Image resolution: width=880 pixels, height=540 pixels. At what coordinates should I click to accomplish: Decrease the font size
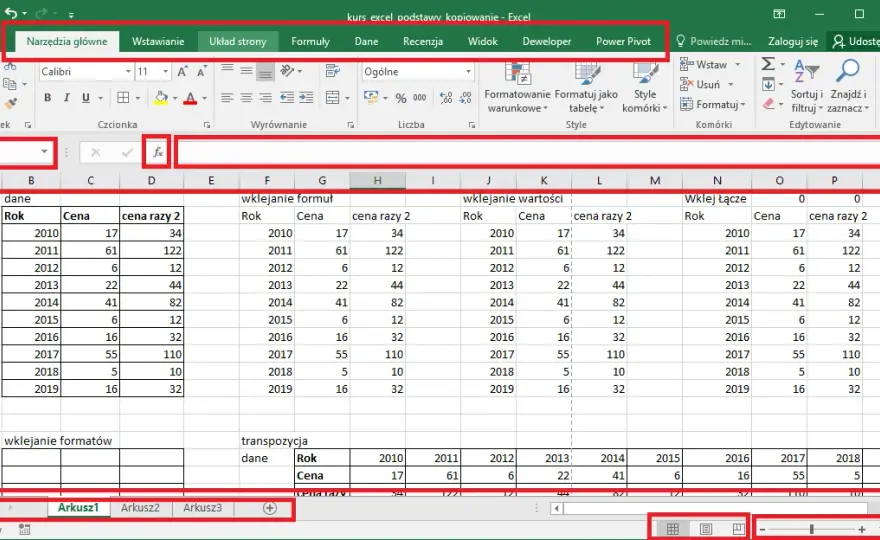click(x=201, y=72)
